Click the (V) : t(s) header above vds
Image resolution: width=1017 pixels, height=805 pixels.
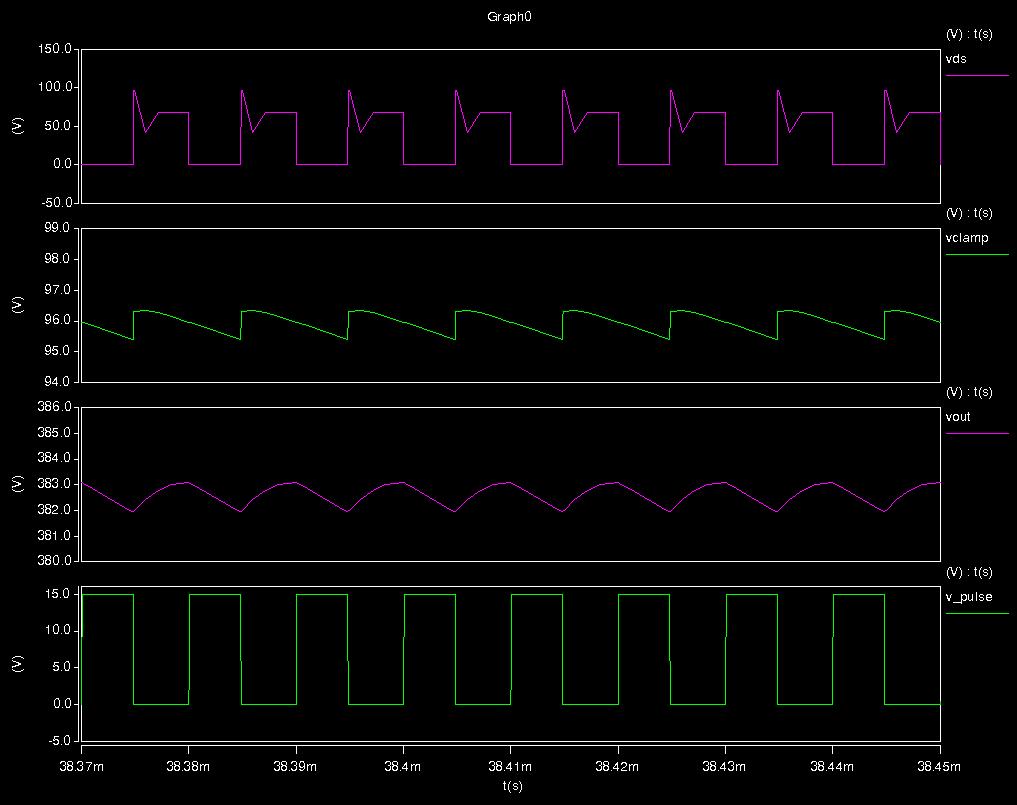(x=969, y=34)
